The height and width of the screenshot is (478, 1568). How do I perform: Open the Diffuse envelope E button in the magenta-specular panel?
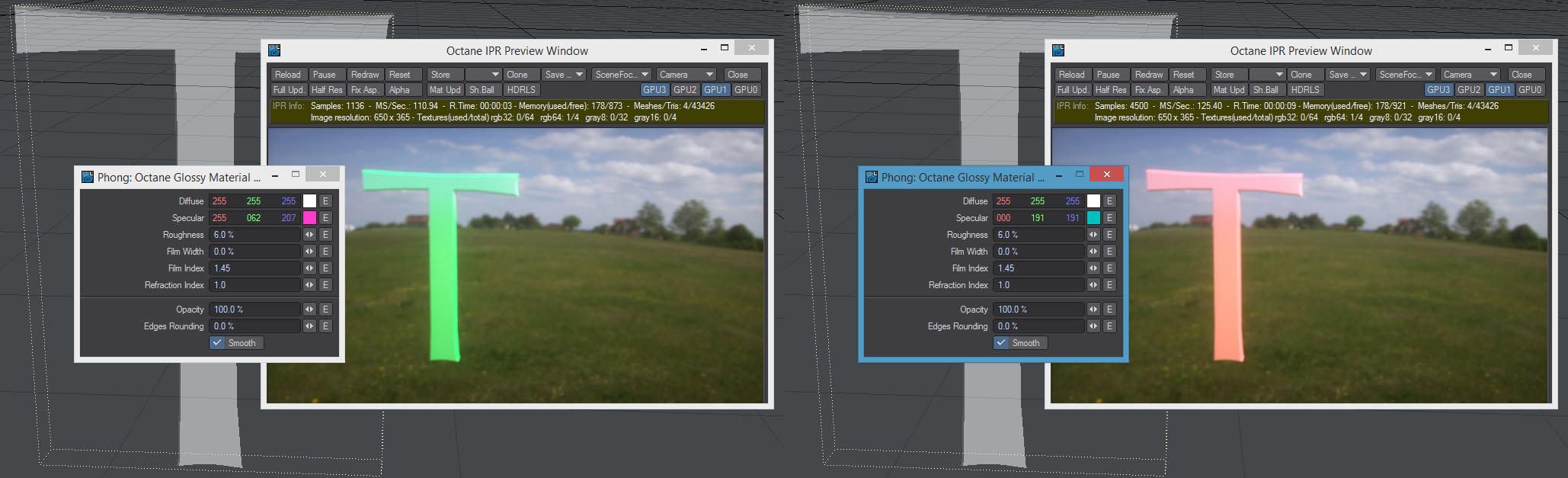coord(325,201)
